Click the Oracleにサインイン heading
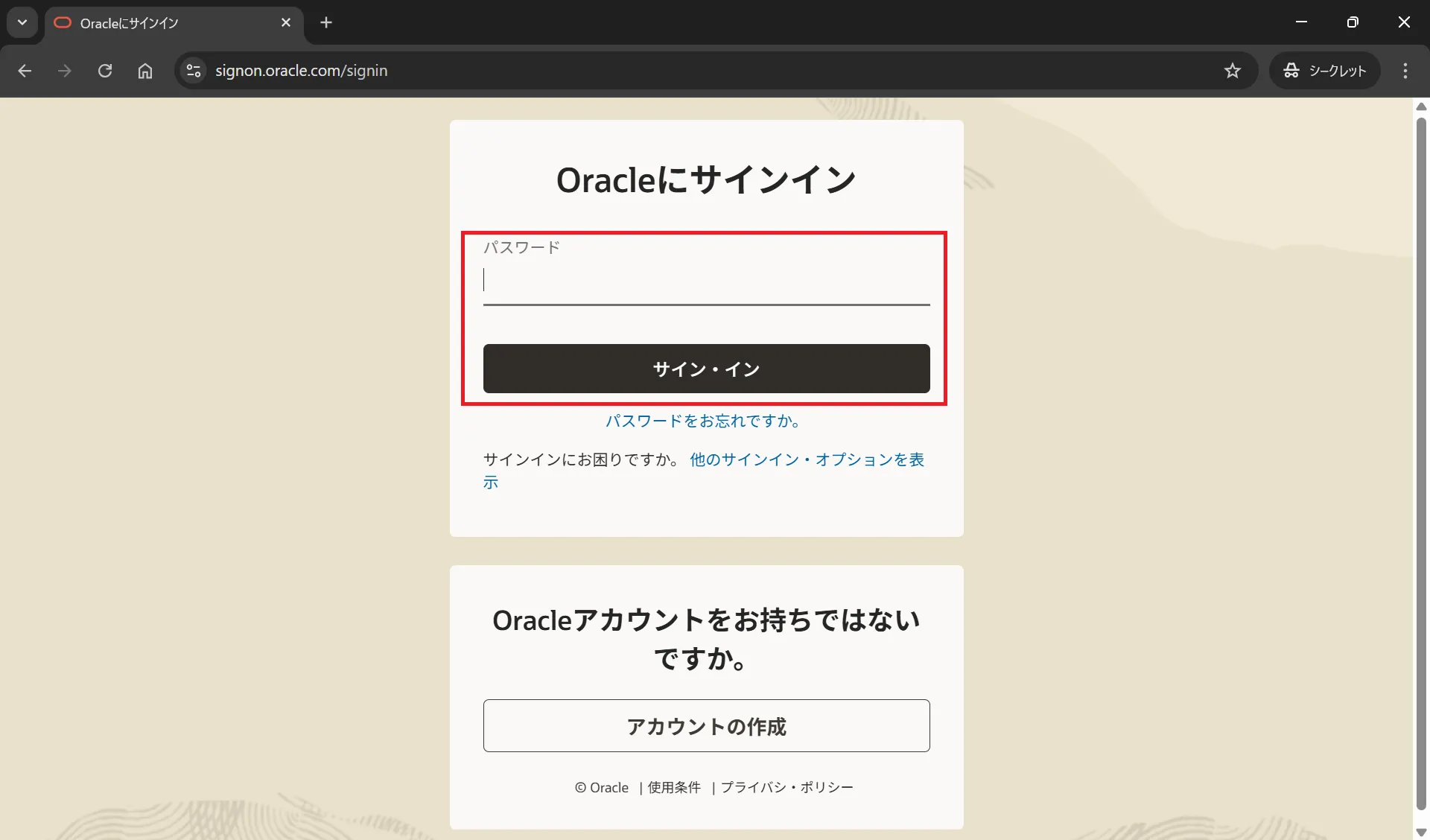1430x840 pixels. [706, 179]
